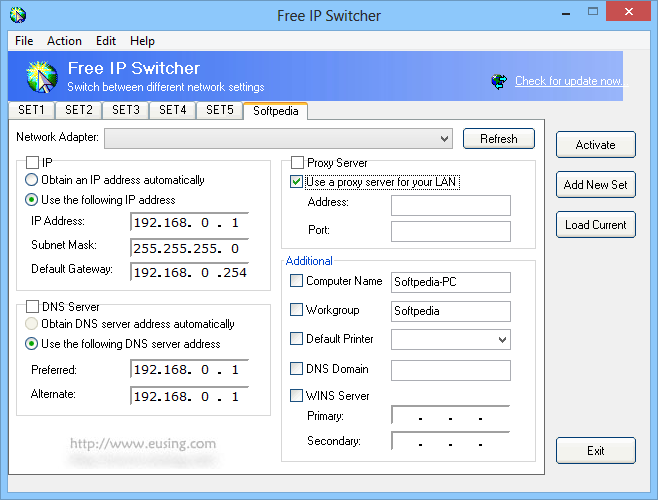Check the Computer Name checkbox
This screenshot has height=500, width=658.
pos(296,280)
